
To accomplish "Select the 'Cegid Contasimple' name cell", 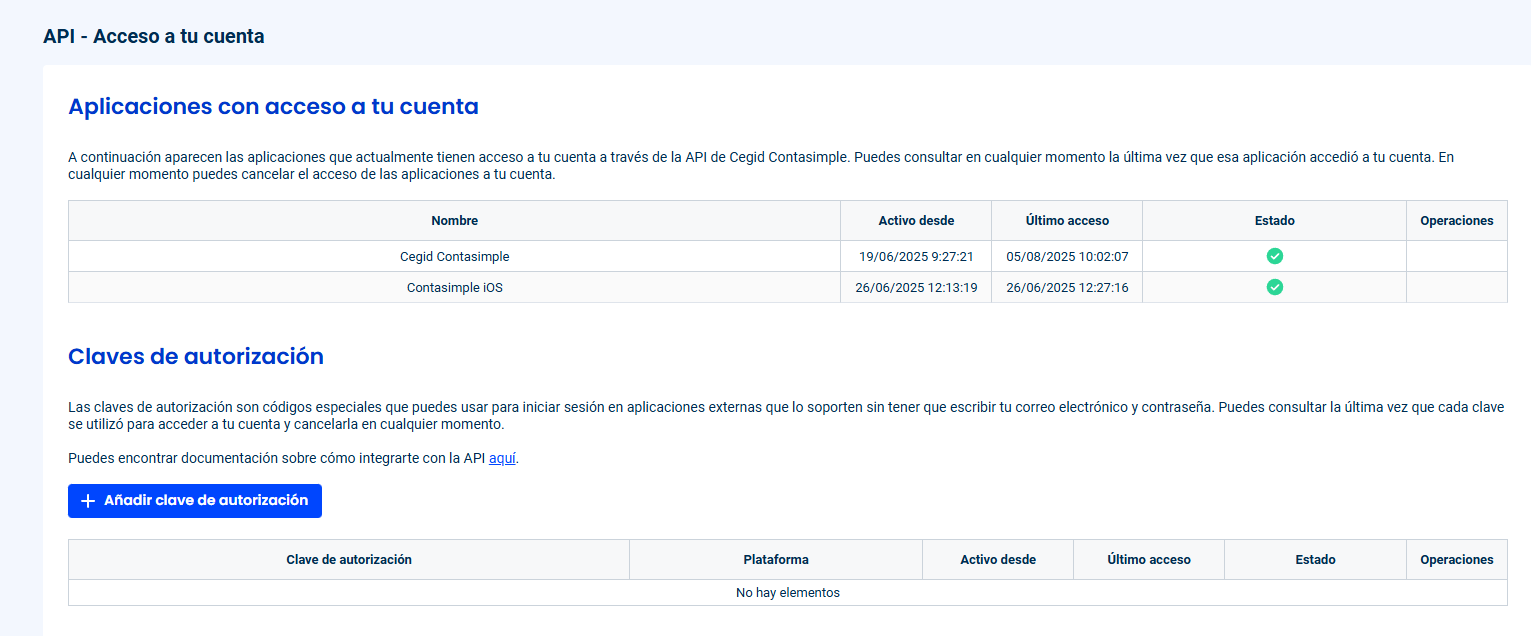I will (455, 256).
